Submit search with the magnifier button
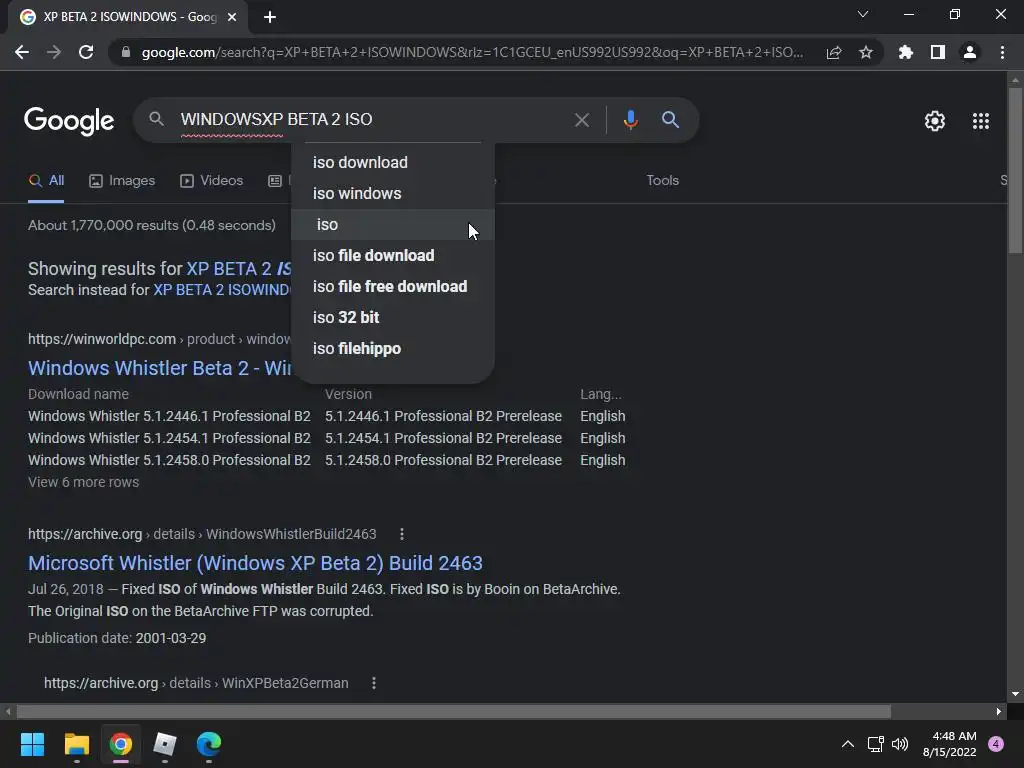 tap(670, 120)
